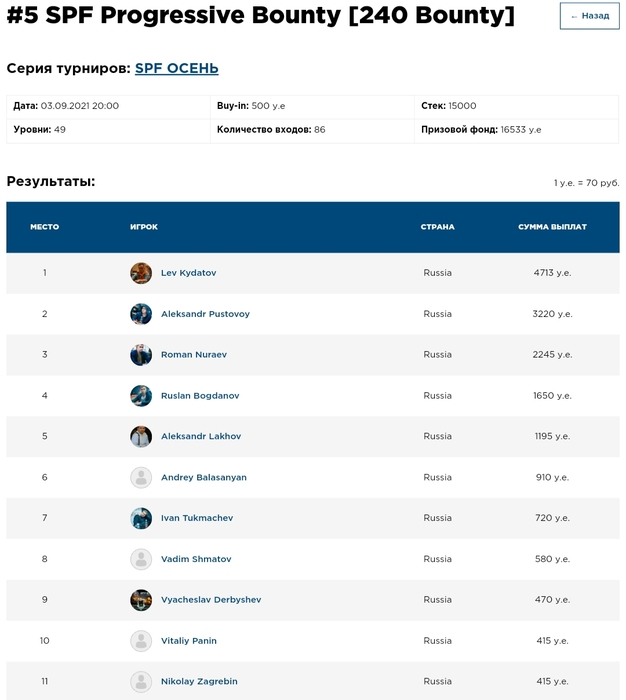Click Nikolay Zagrebin's placeholder avatar icon
The image size is (626, 700).
pos(141,682)
